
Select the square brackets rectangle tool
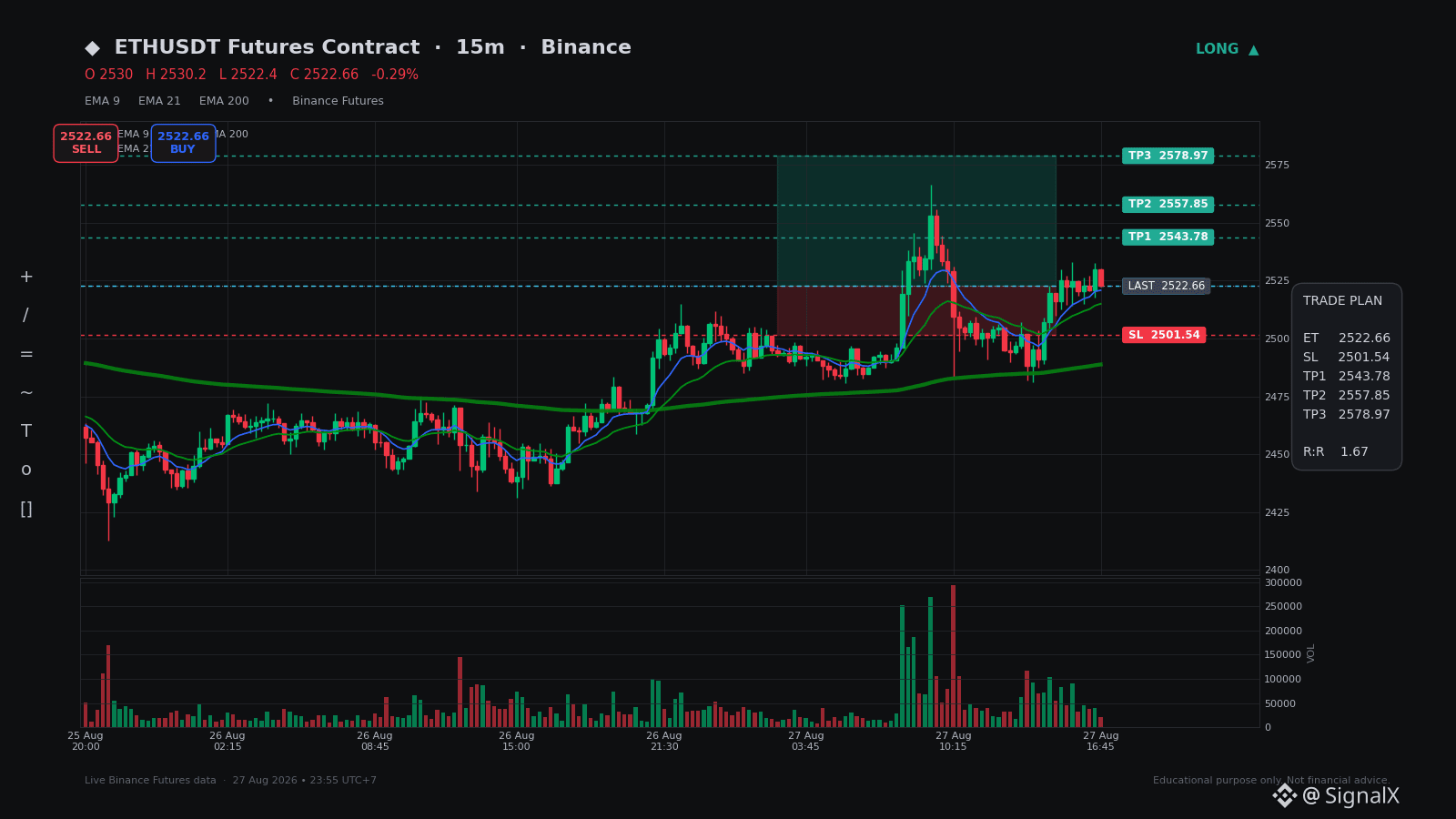click(26, 510)
